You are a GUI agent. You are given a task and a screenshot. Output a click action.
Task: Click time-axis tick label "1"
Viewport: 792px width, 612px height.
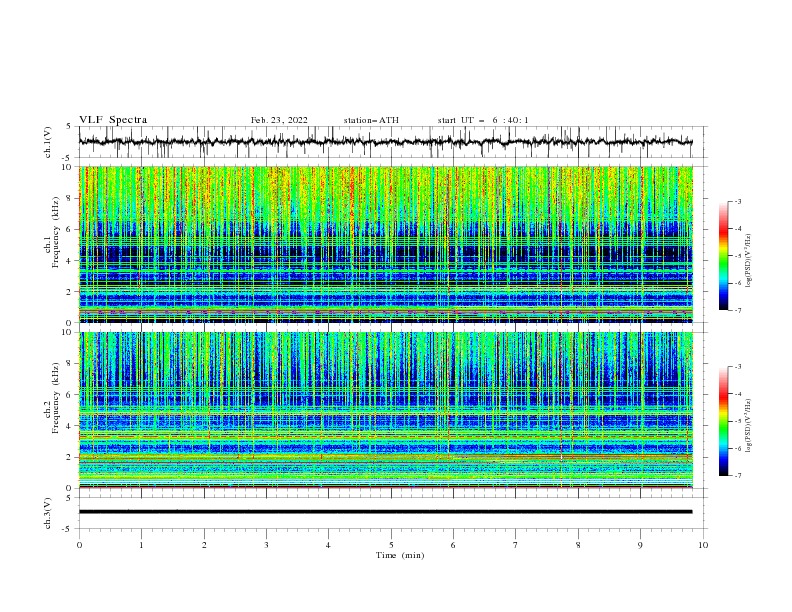tap(141, 545)
